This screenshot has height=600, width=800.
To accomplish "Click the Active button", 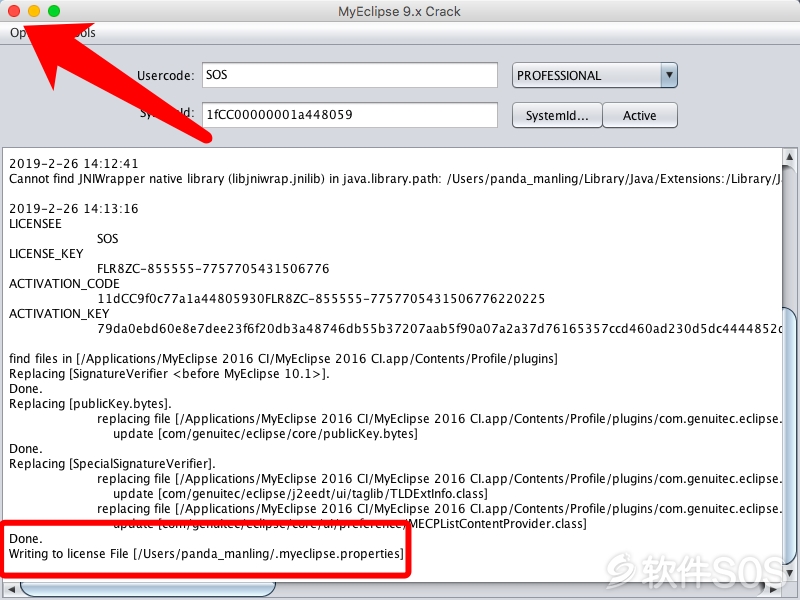I will pos(640,115).
